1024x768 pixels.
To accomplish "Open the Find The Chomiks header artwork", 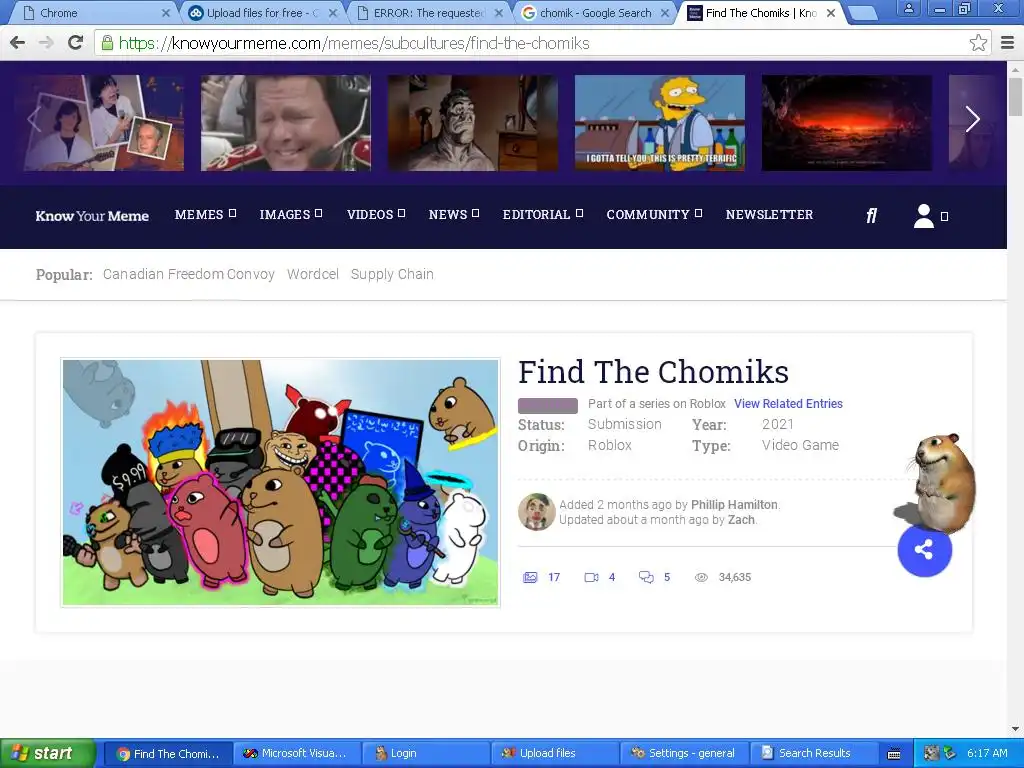I will click(280, 483).
